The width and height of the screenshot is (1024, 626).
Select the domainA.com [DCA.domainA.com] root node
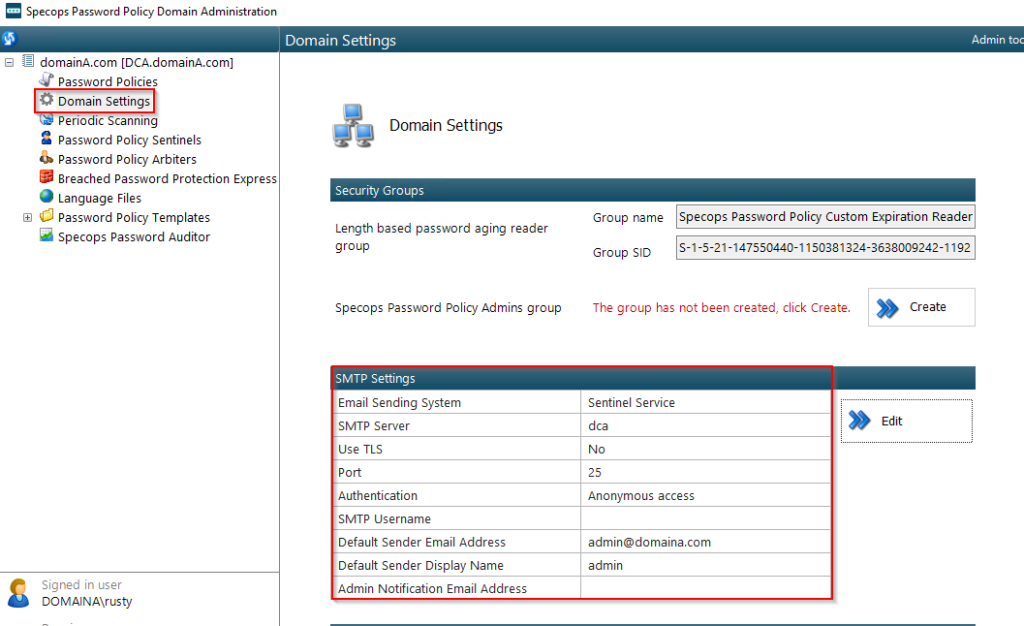coord(136,62)
